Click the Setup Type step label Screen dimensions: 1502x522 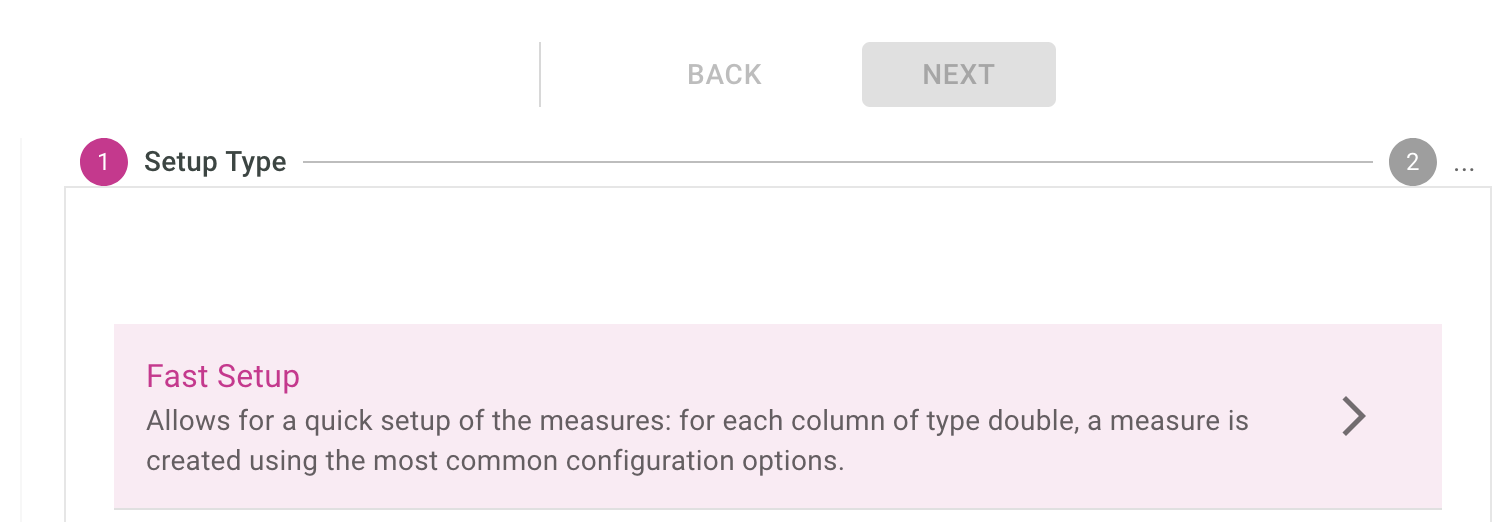tap(215, 162)
